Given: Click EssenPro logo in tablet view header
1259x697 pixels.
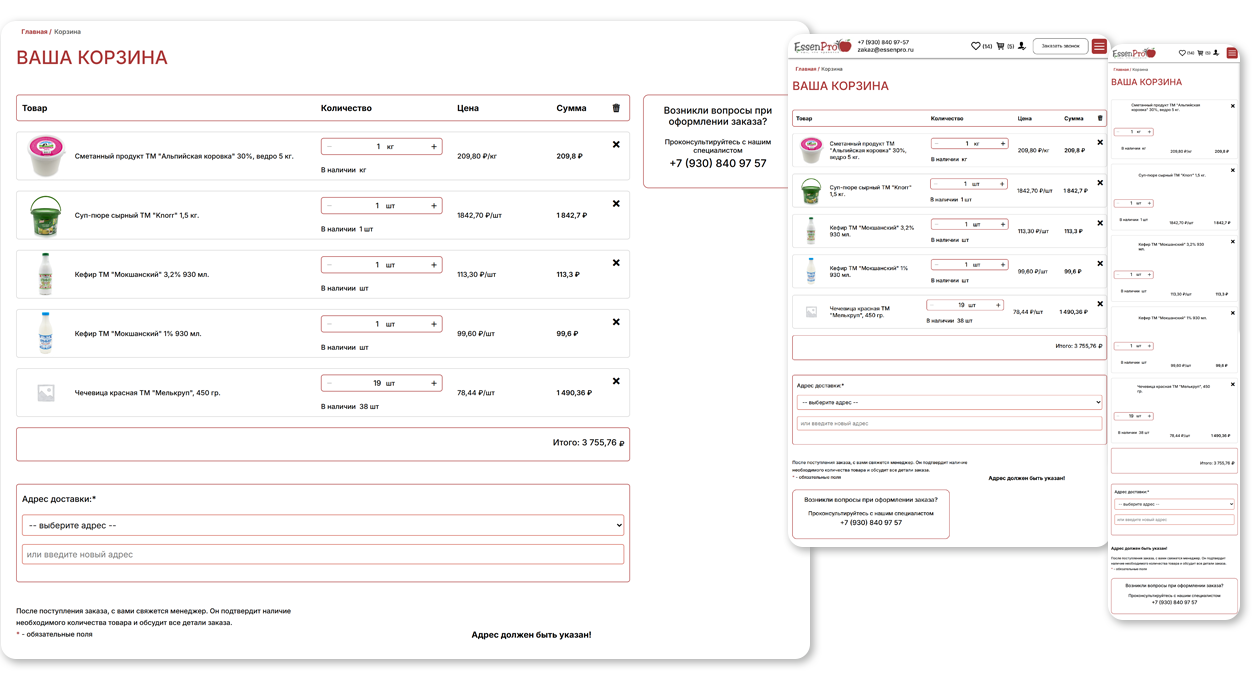Looking at the screenshot, I should (822, 46).
